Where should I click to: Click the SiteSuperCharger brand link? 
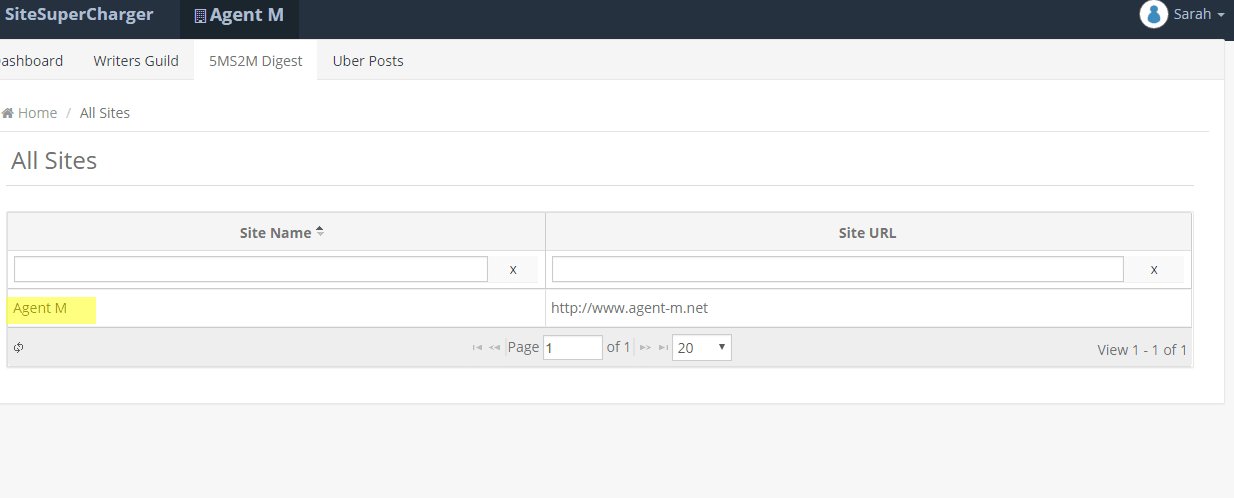[x=79, y=15]
